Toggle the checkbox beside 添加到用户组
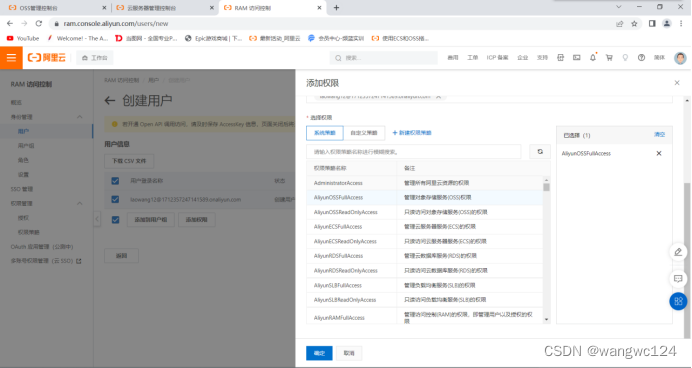The width and height of the screenshot is (692, 368). (x=115, y=219)
